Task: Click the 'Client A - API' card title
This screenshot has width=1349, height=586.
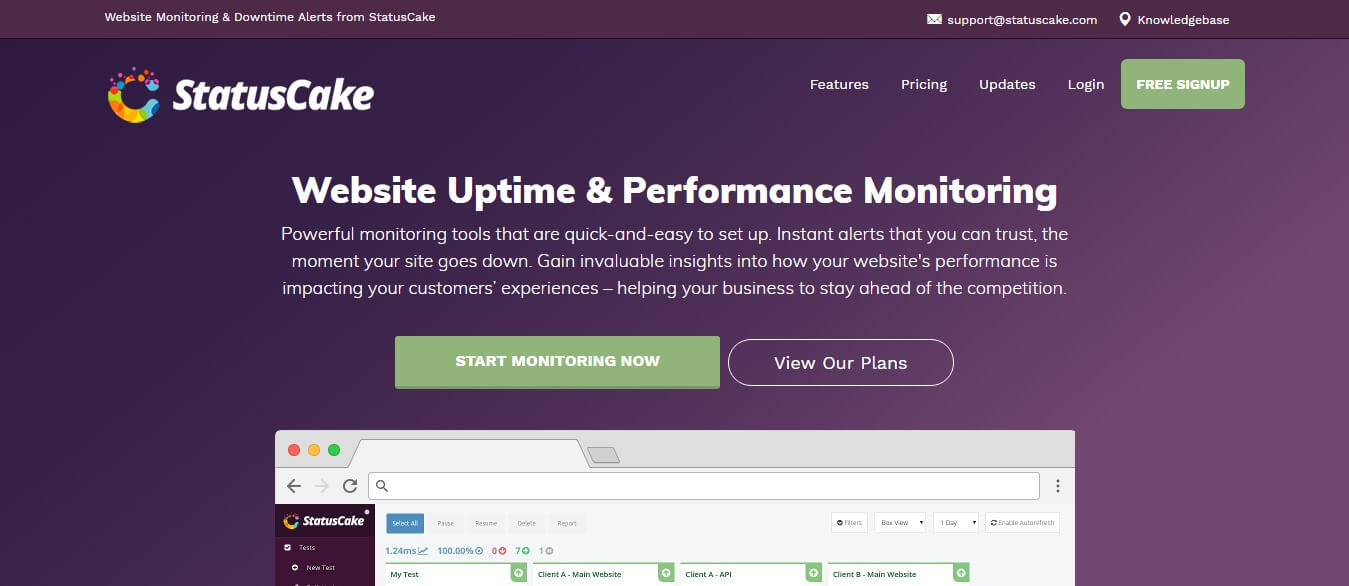Action: tap(708, 574)
